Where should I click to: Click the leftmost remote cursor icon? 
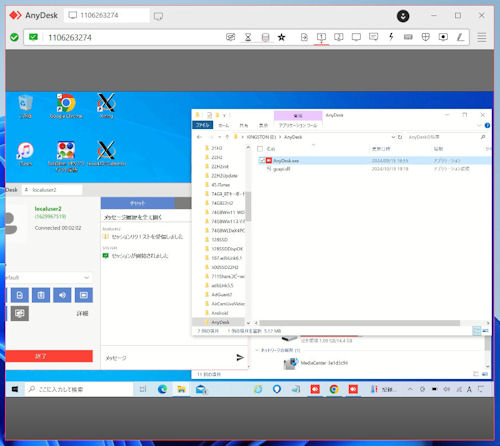tap(231, 37)
